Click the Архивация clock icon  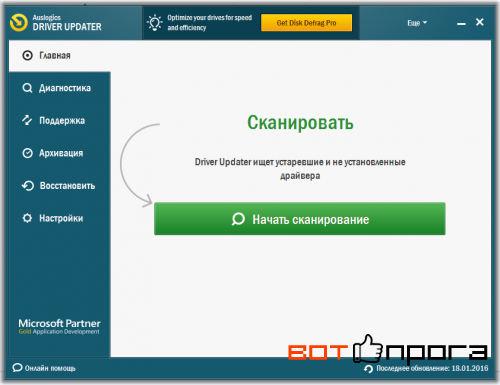[x=27, y=153]
